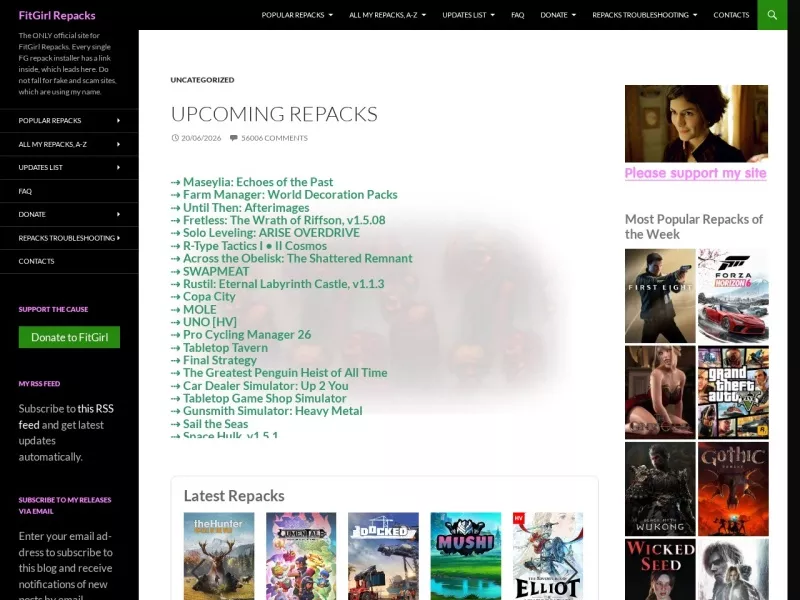Click the comments speech bubble icon
This screenshot has width=800, height=600.
tap(233, 138)
